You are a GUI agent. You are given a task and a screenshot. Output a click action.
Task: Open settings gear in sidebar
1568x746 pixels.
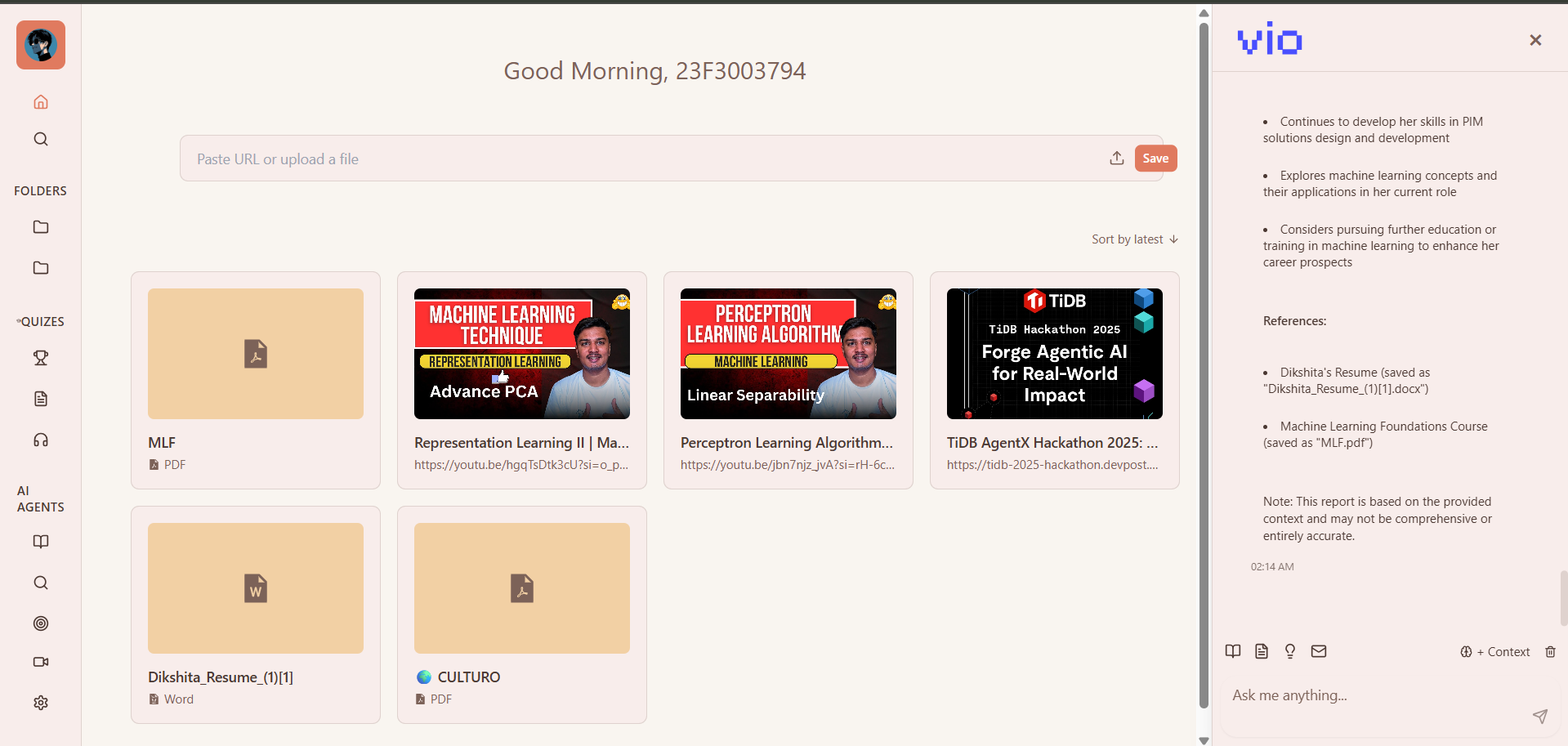tap(41, 703)
